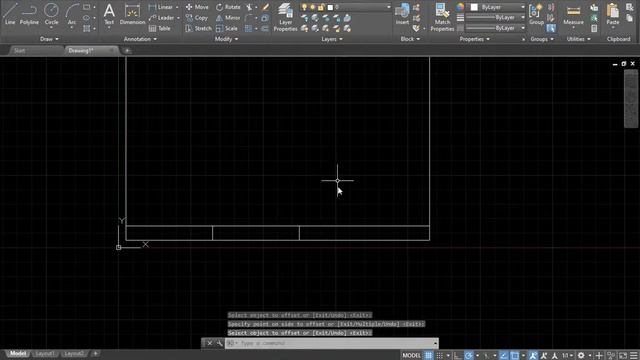Toggle object snap tracking in status bar
640x360 pixels.
click(504, 356)
